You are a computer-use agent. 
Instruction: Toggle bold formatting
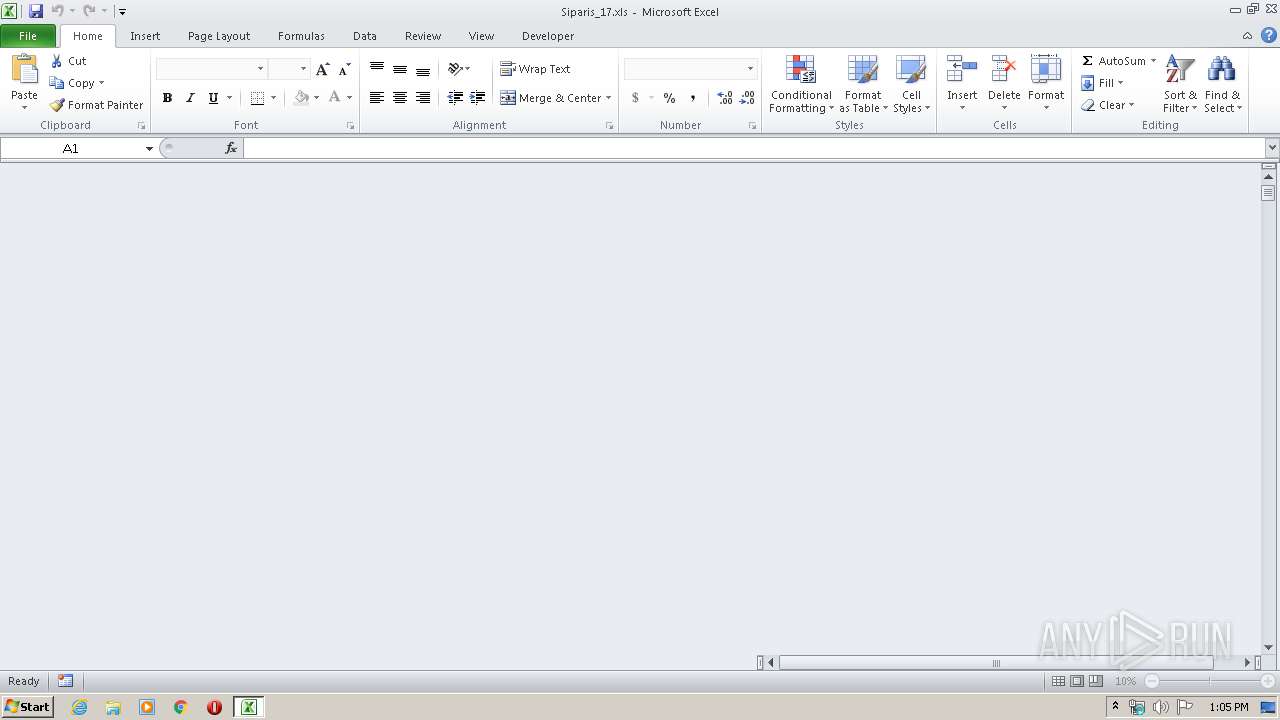pyautogui.click(x=167, y=98)
